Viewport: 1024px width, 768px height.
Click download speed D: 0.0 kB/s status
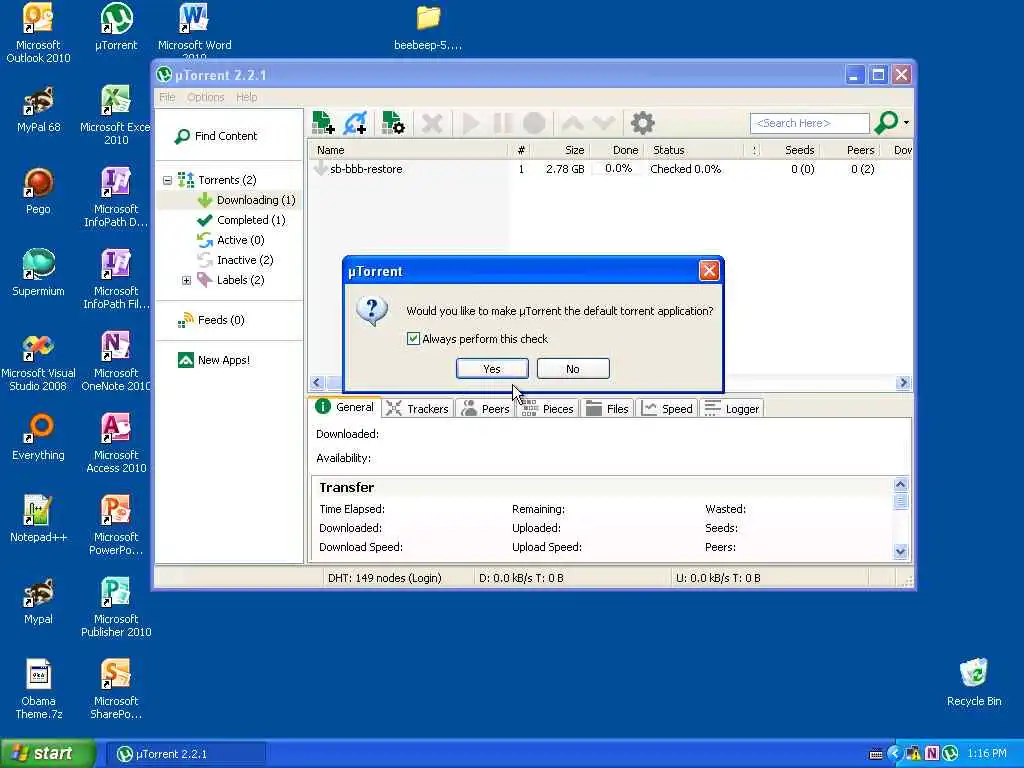(x=521, y=578)
